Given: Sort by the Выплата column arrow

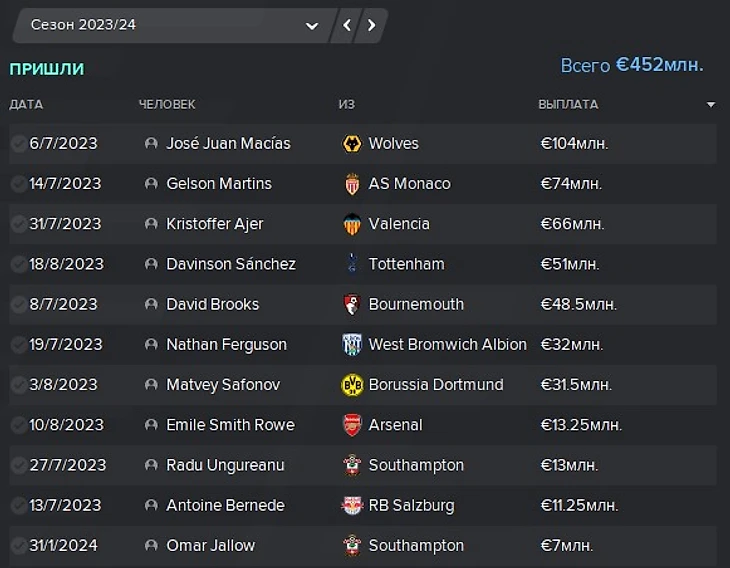Looking at the screenshot, I should [x=711, y=105].
